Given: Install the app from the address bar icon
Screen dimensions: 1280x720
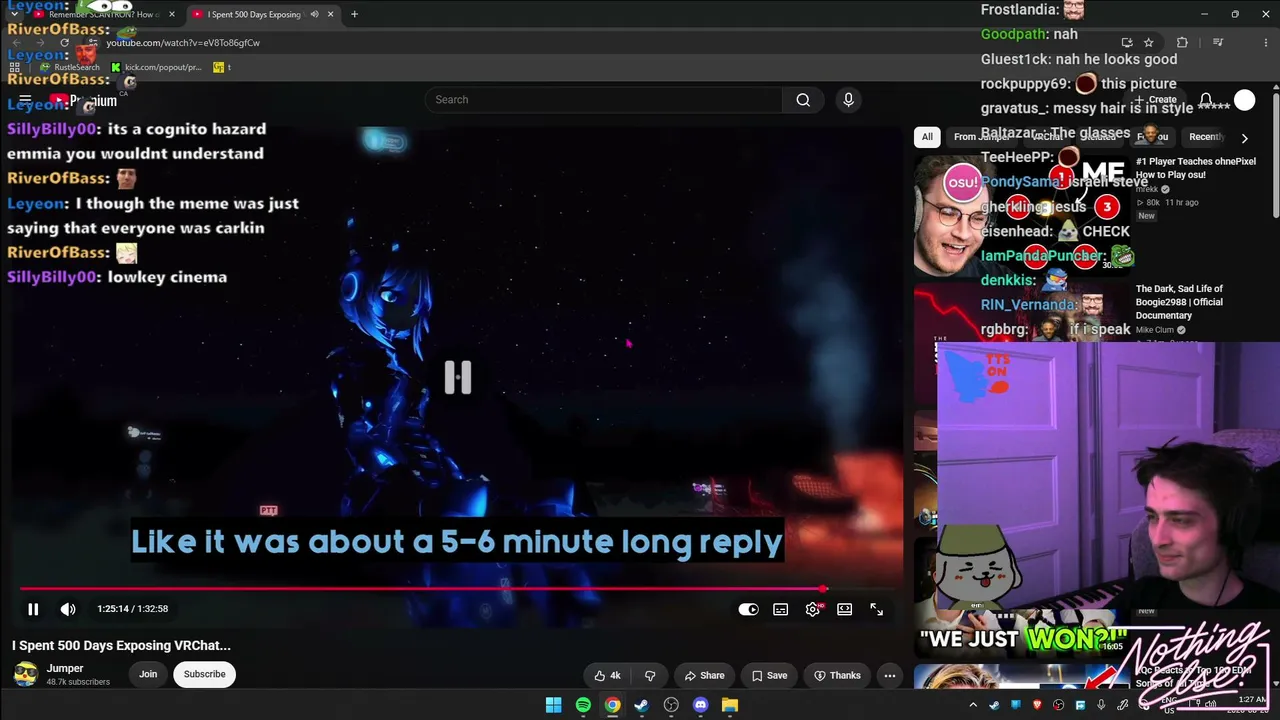Looking at the screenshot, I should point(1127,43).
